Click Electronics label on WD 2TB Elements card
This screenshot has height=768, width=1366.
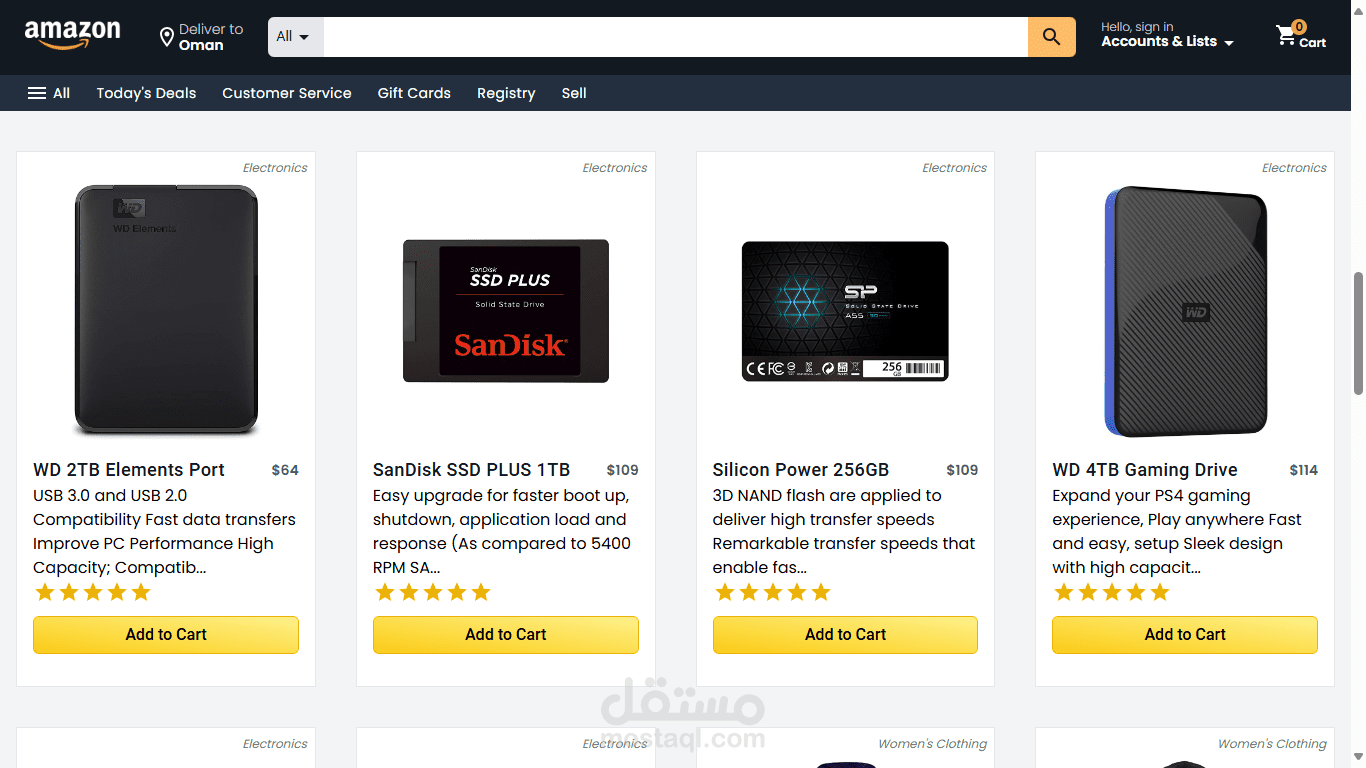pyautogui.click(x=275, y=168)
